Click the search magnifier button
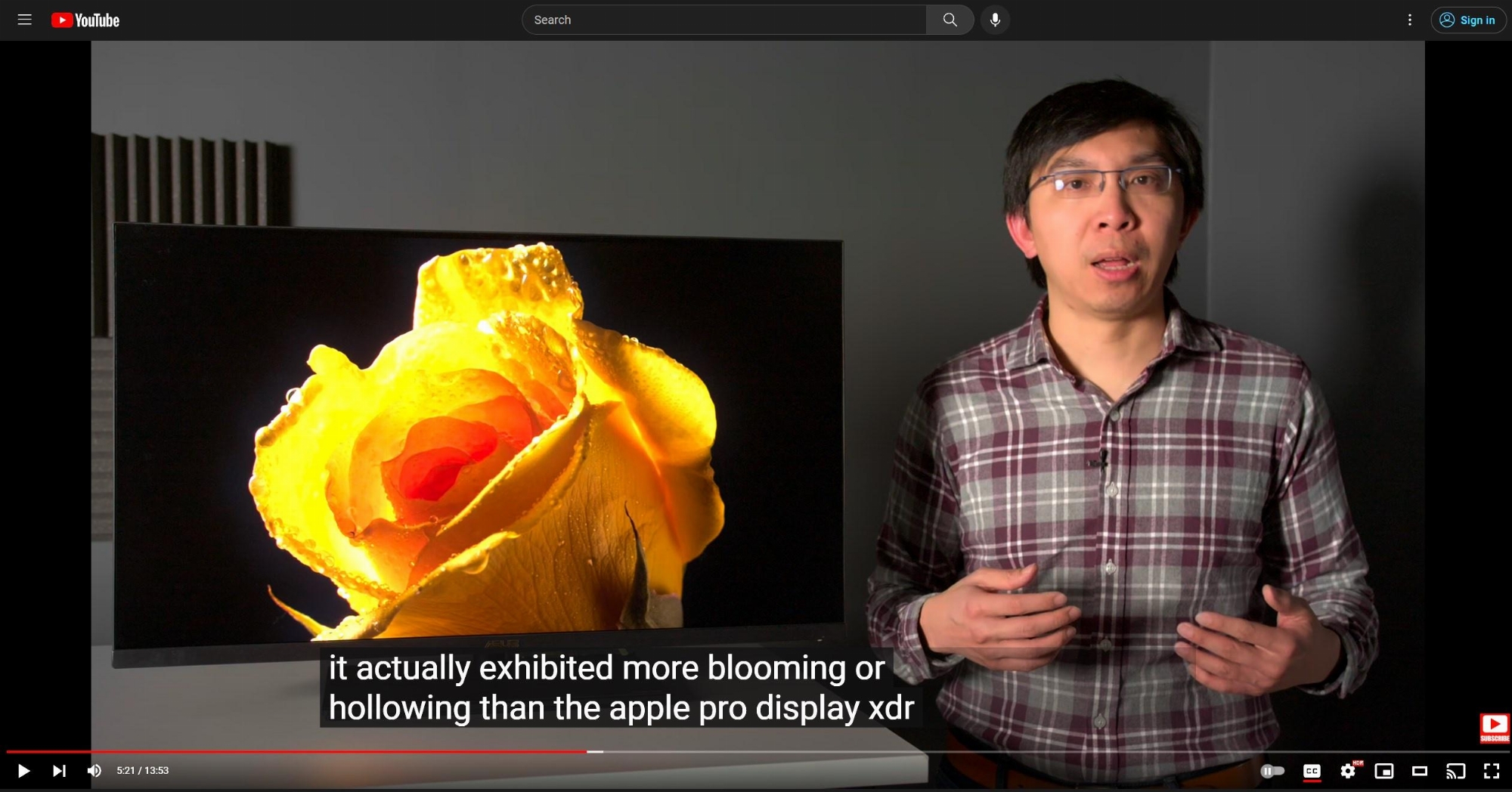Viewport: 1512px width, 792px height. tap(950, 20)
